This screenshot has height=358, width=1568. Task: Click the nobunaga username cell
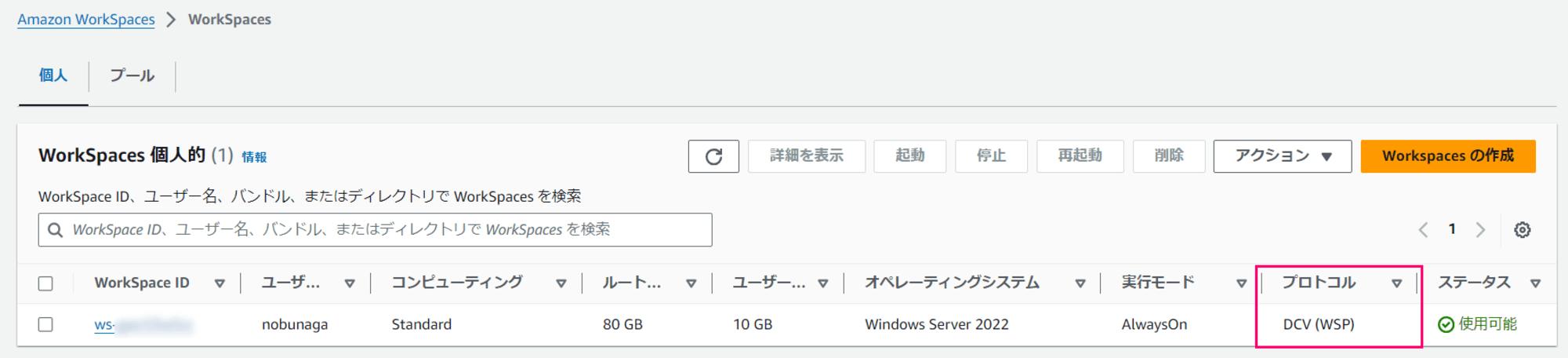click(295, 324)
